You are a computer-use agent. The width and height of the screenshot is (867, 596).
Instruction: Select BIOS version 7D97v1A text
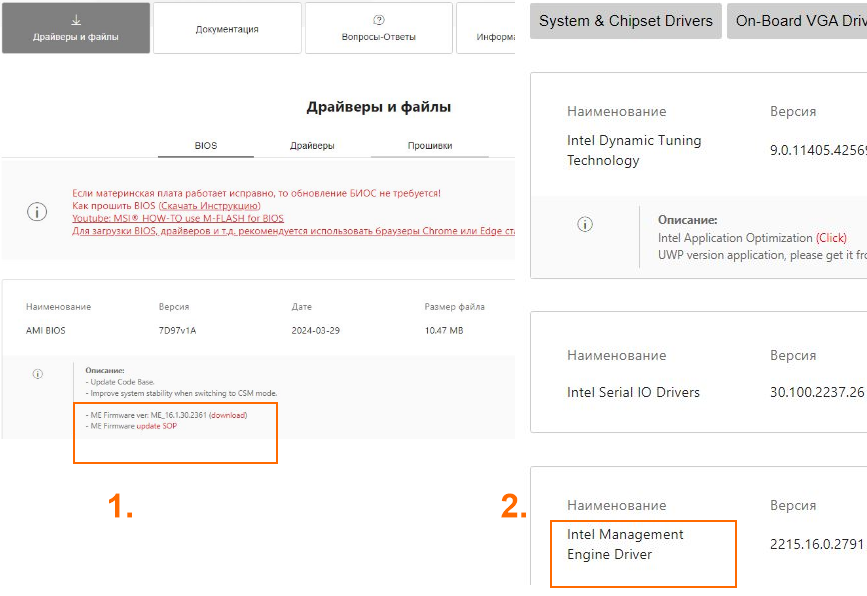click(177, 331)
